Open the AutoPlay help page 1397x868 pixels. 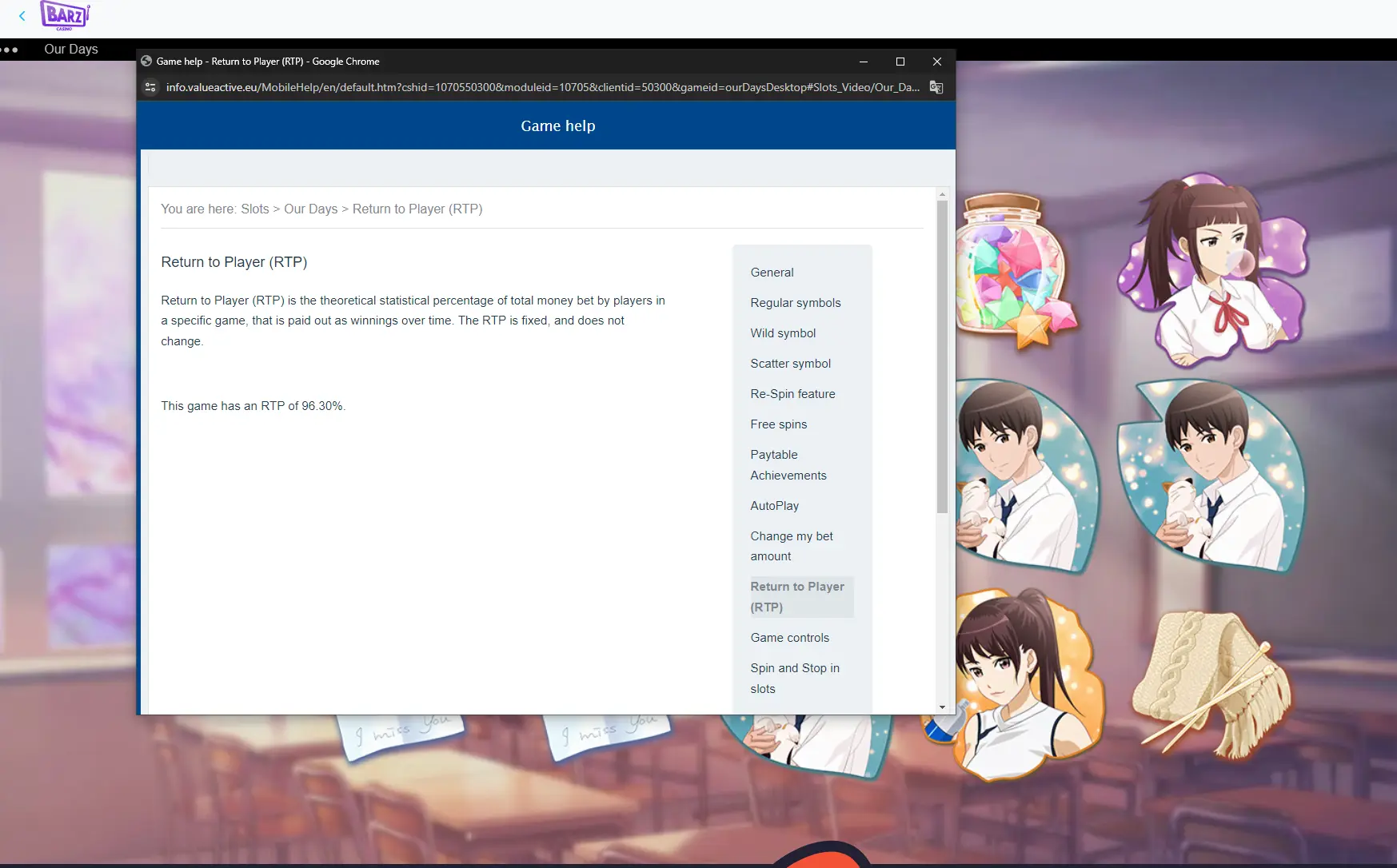click(x=774, y=506)
